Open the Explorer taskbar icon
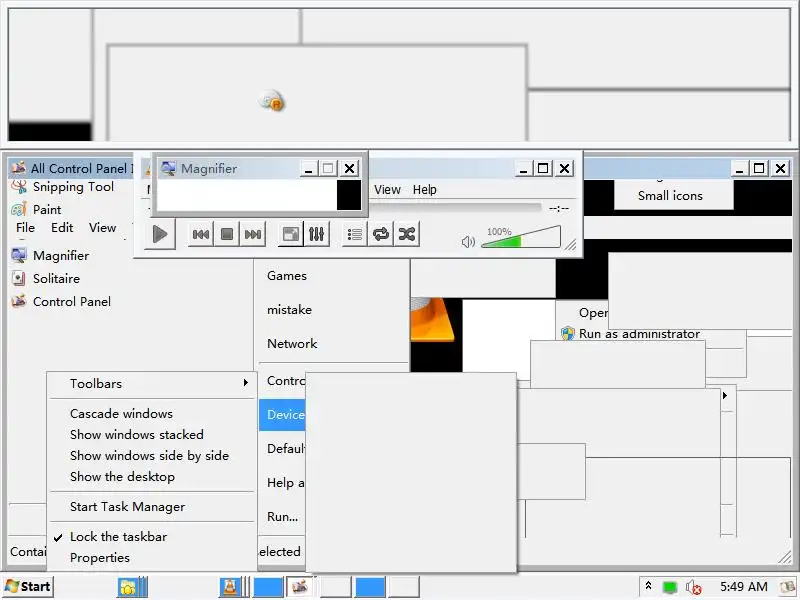Screen dimensions: 800x600 (x=128, y=587)
